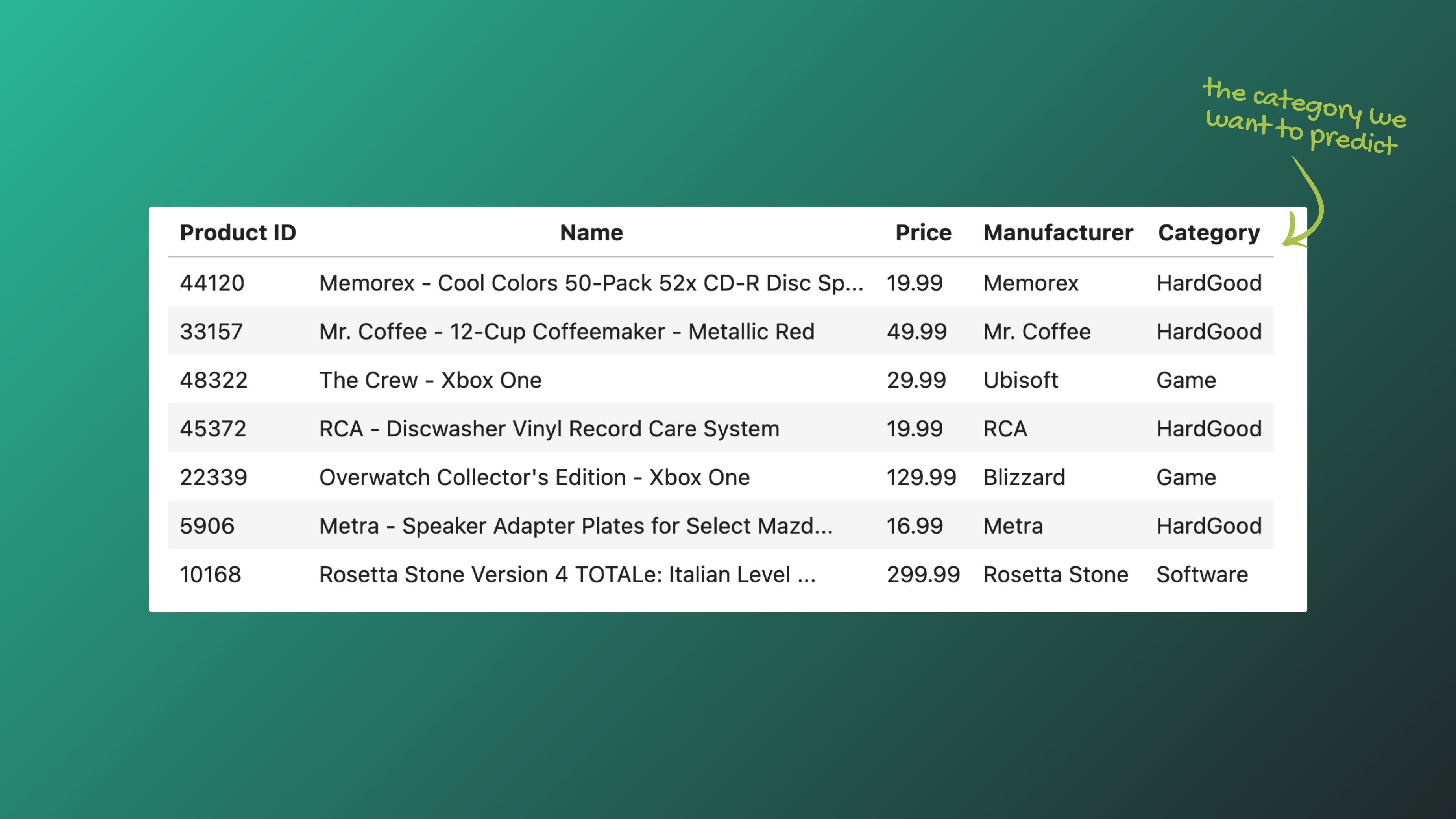Select product ID 44120 cell
The height and width of the screenshot is (819, 1456).
click(x=212, y=283)
